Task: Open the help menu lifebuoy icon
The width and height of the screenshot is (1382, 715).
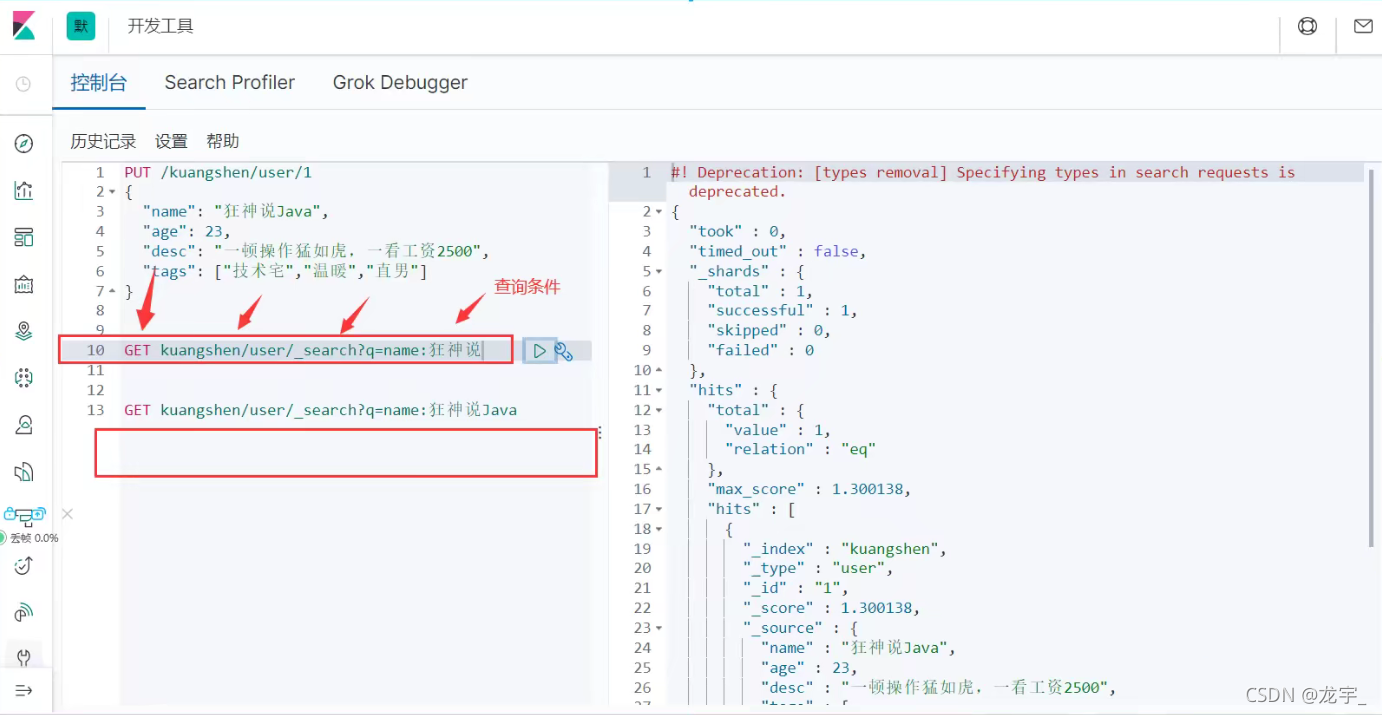Action: (1307, 26)
